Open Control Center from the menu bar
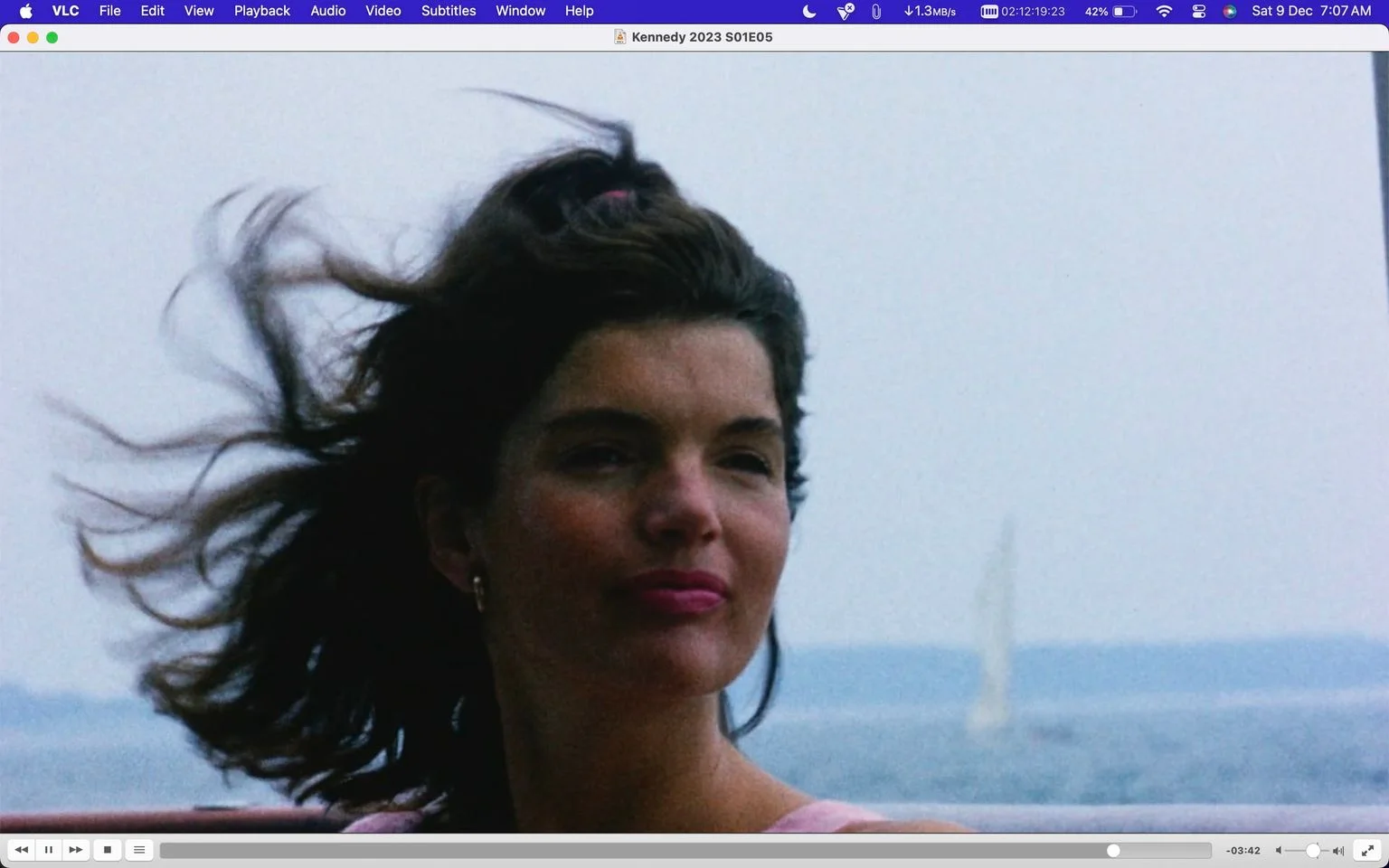Image resolution: width=1389 pixels, height=868 pixels. coord(1199,11)
